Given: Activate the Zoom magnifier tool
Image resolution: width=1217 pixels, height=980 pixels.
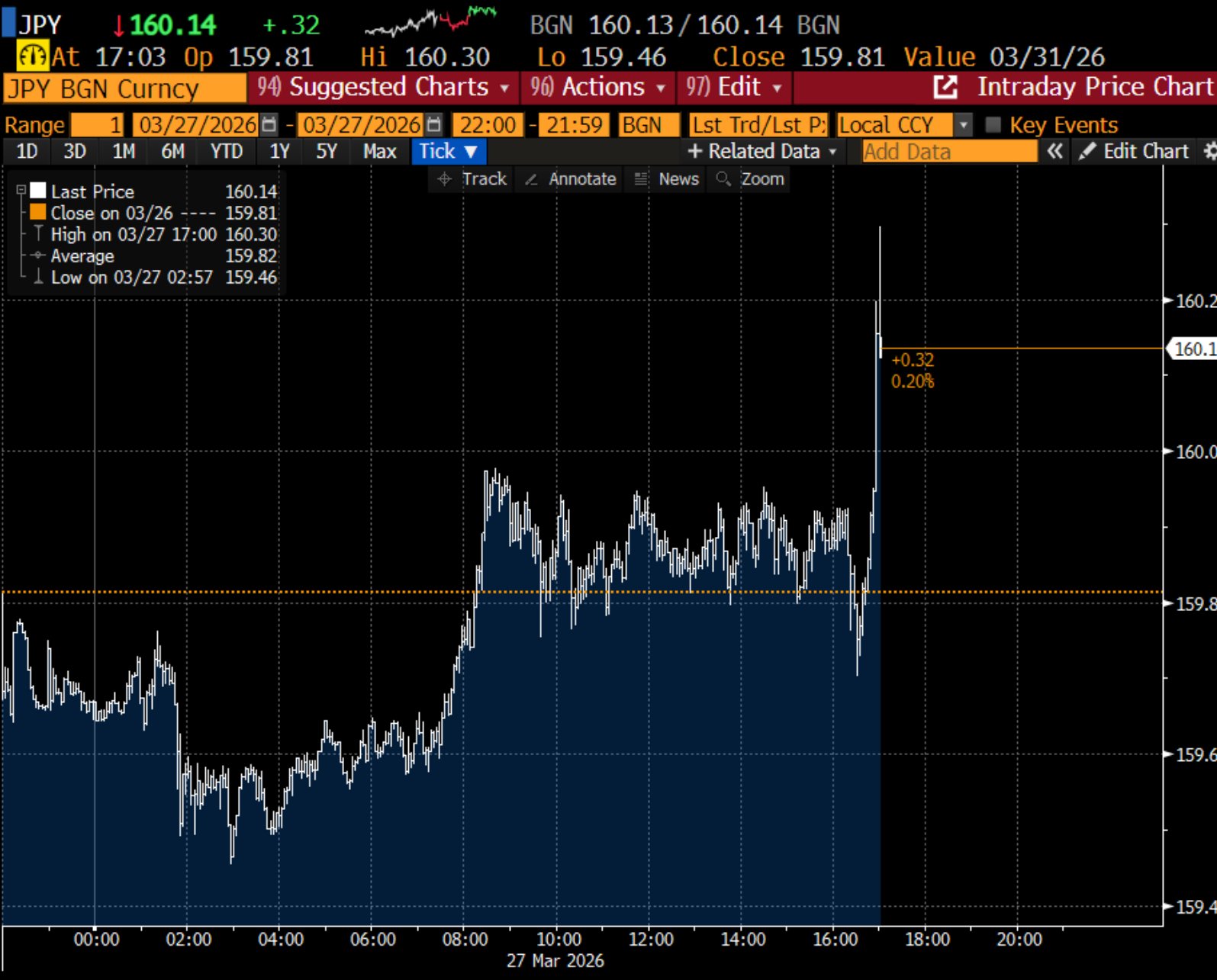Looking at the screenshot, I should [751, 179].
